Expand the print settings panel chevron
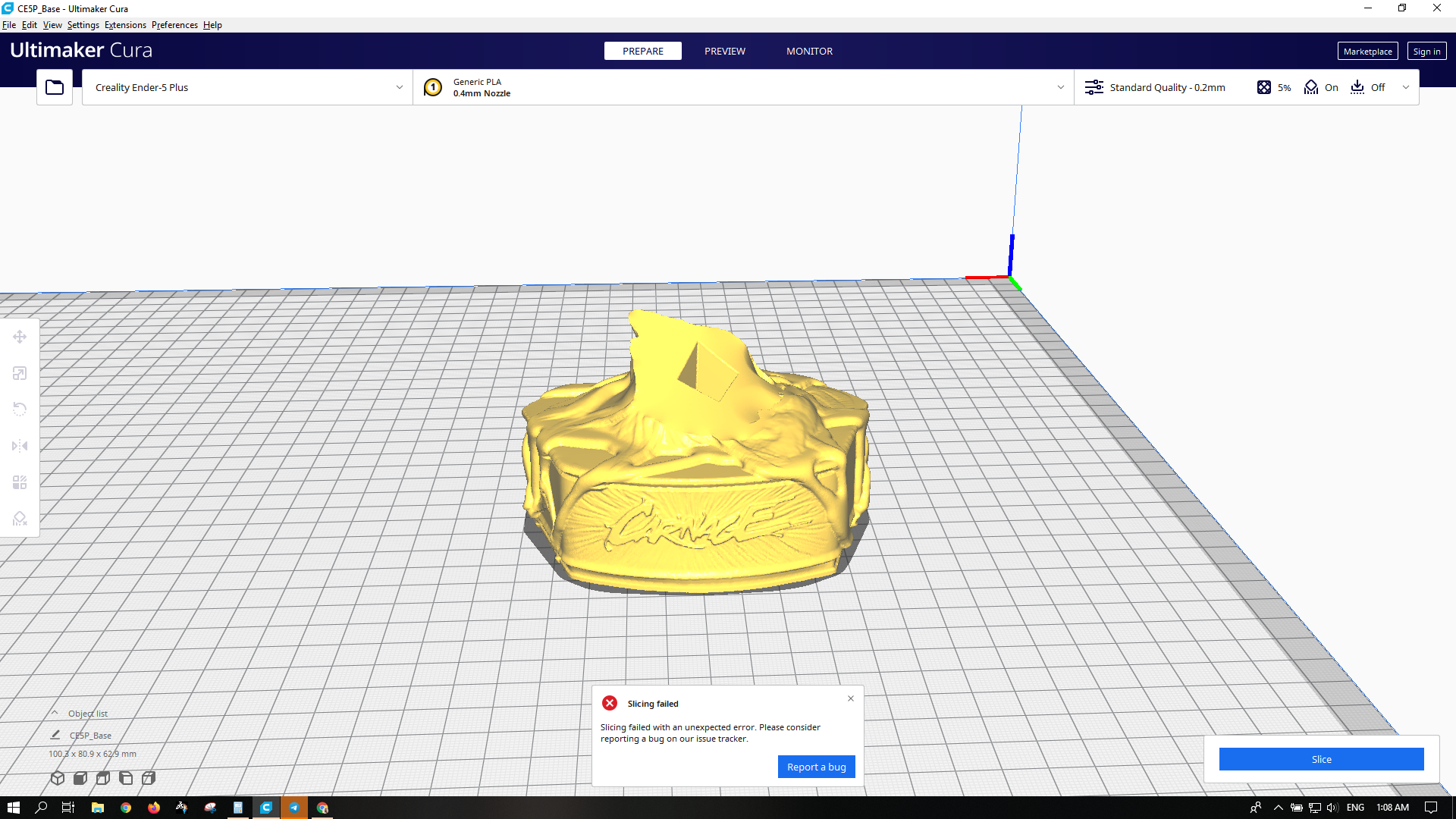The width and height of the screenshot is (1456, 819). coord(1406,87)
